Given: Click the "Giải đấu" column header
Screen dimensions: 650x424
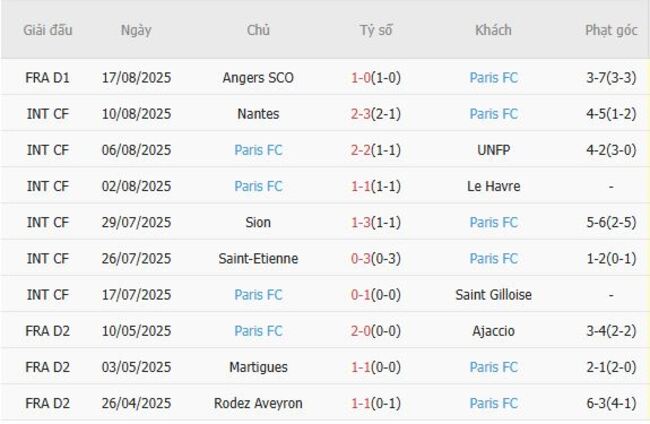Looking at the screenshot, I should point(48,30).
